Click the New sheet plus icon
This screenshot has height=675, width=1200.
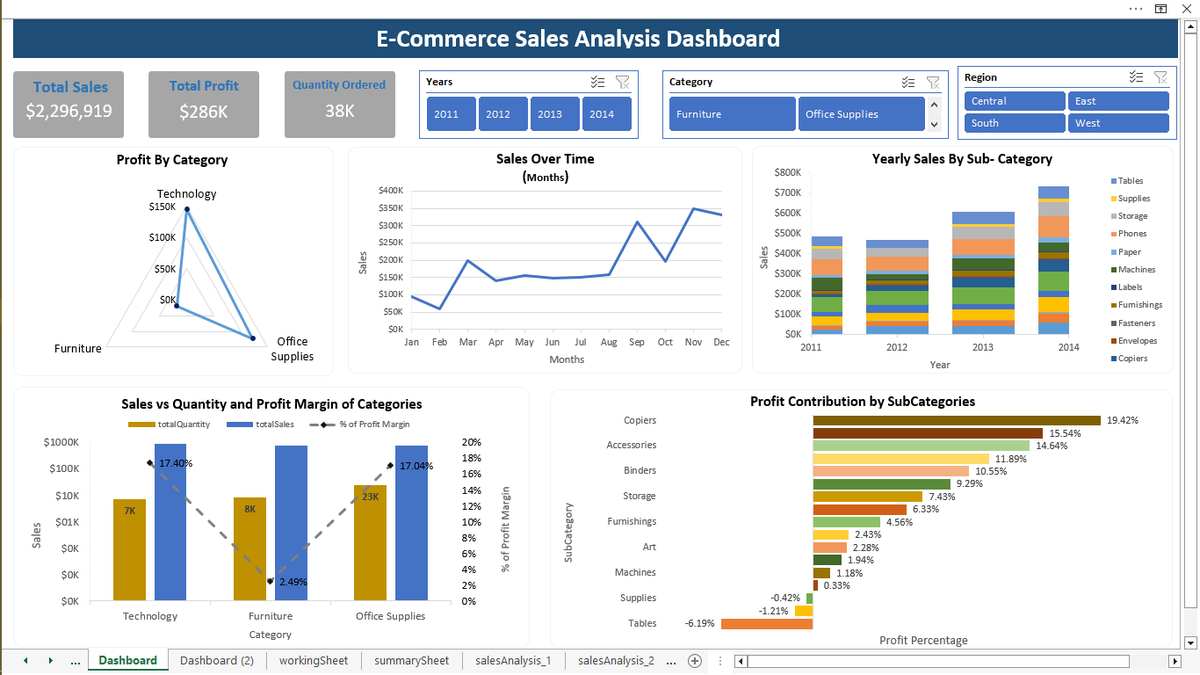[x=694, y=660]
